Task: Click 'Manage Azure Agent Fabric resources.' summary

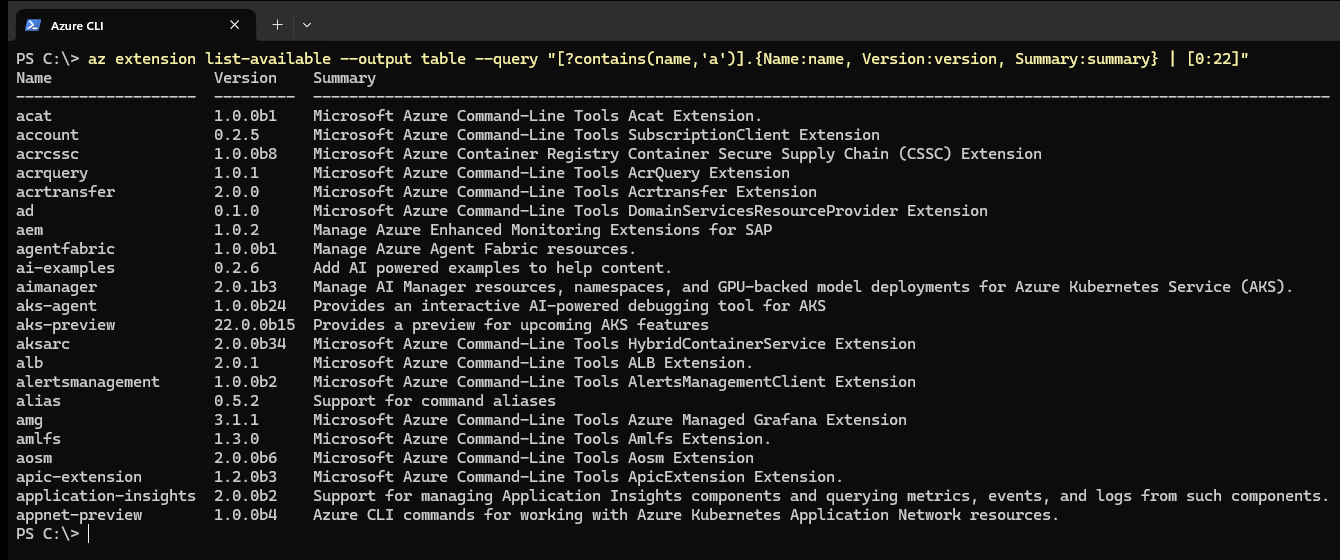Action: [x=474, y=249]
